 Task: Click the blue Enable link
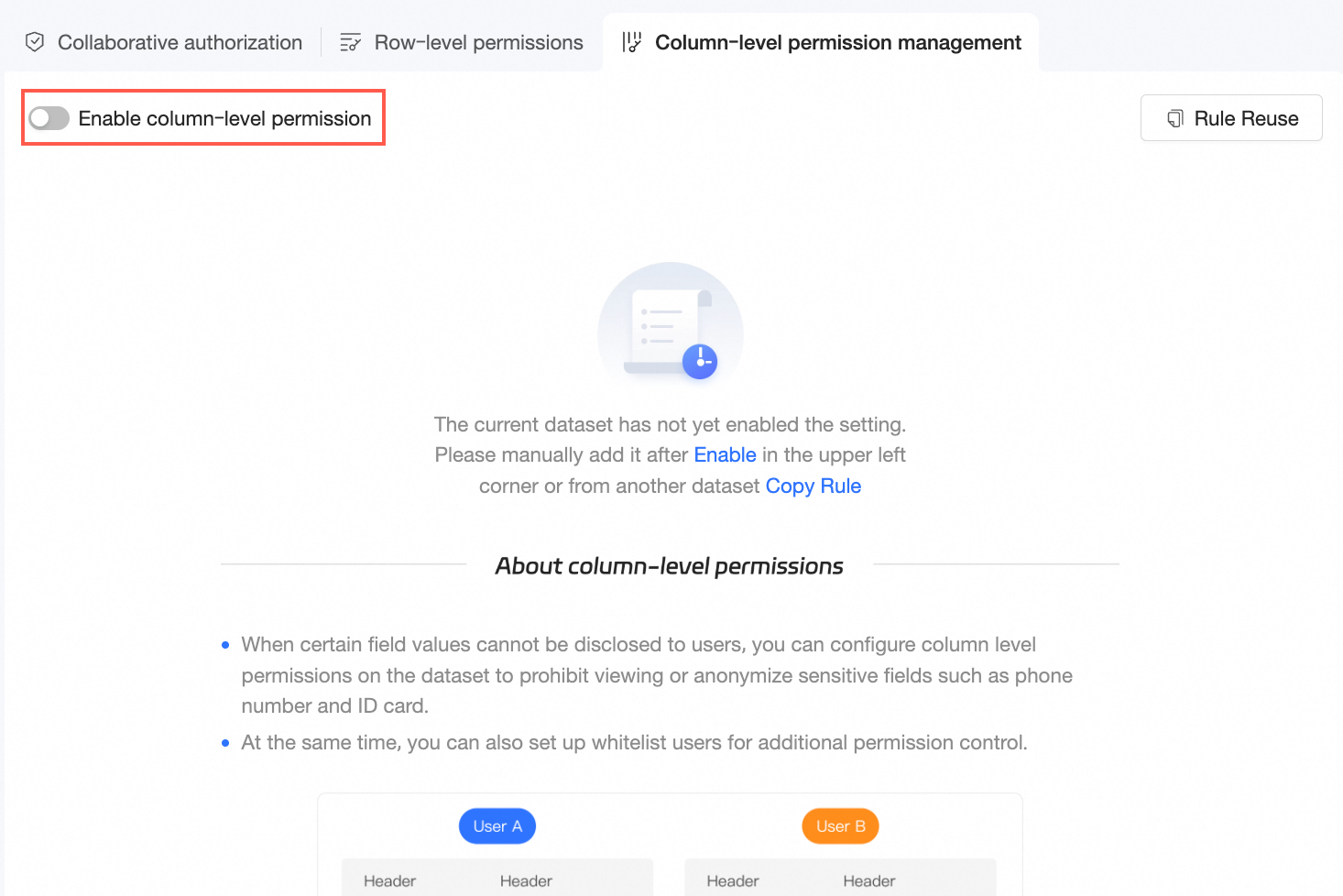[x=725, y=455]
